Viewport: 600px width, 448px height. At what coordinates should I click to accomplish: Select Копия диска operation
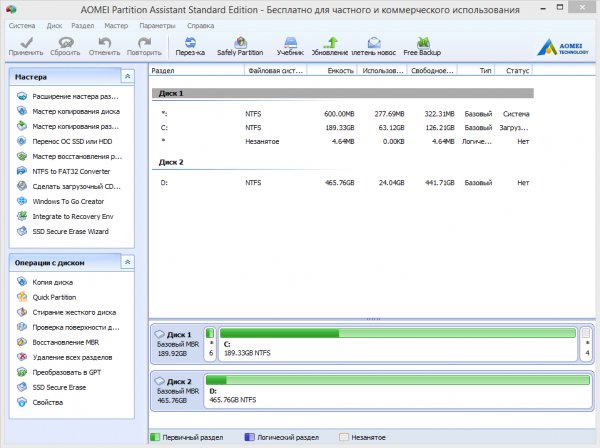(x=45, y=282)
